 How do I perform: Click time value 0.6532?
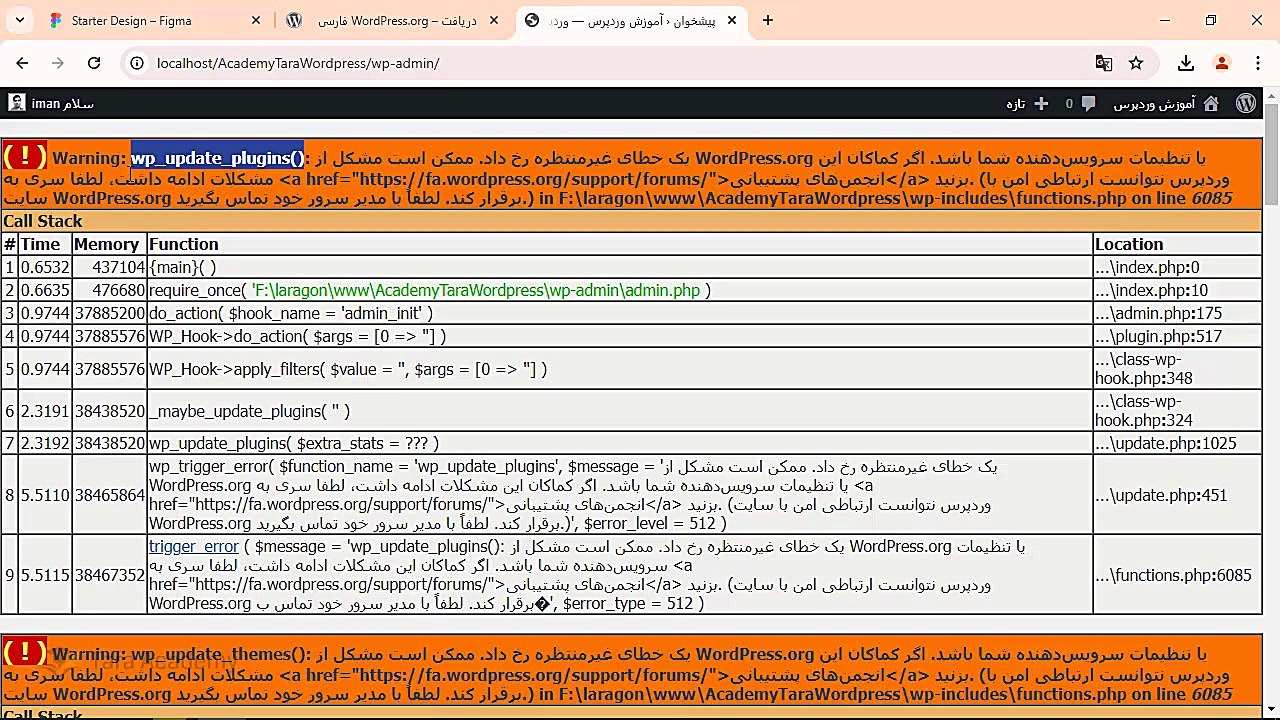[x=45, y=267]
